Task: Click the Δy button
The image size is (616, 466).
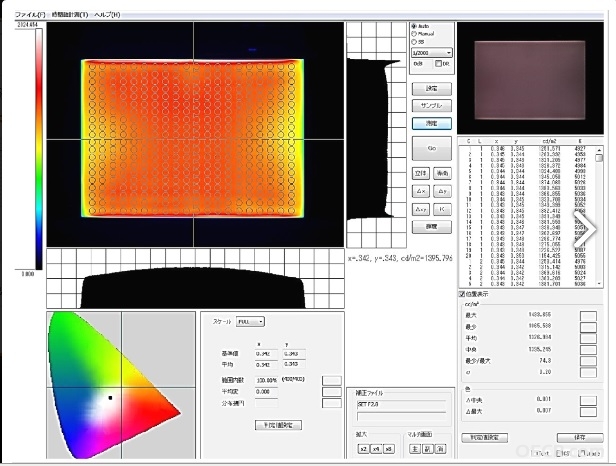Action: point(442,191)
